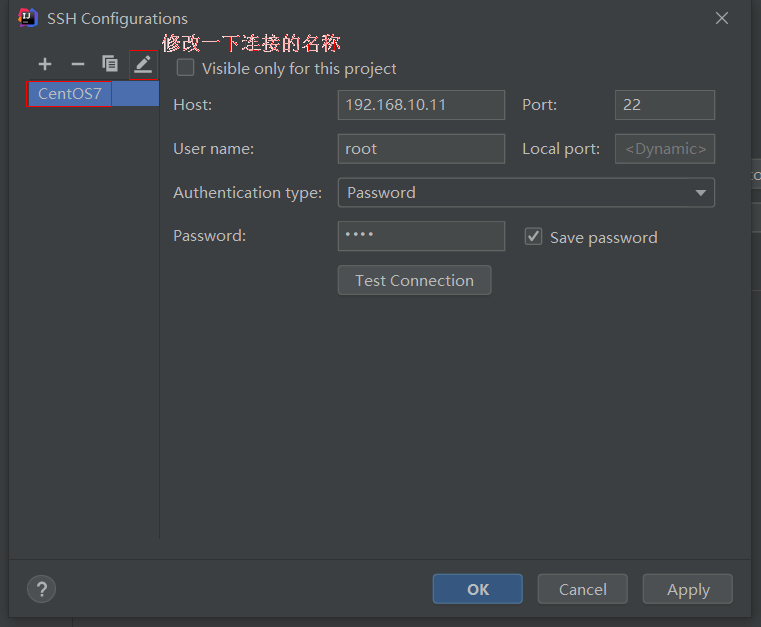Enable Visible only for this project
This screenshot has width=761, height=627.
(x=186, y=68)
